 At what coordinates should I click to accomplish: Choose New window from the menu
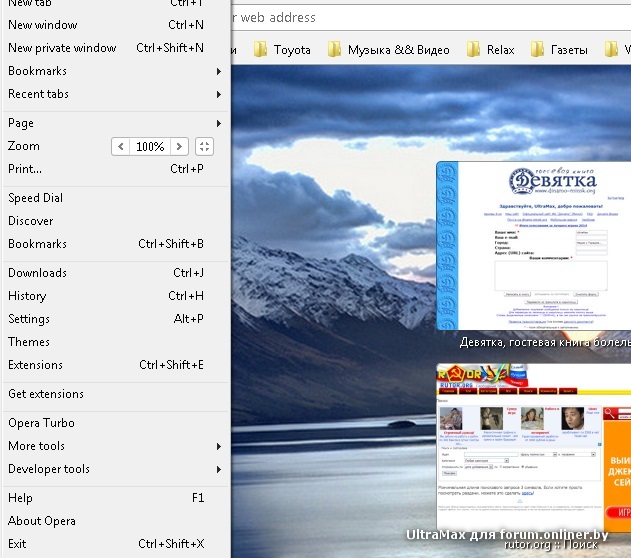(x=115, y=25)
